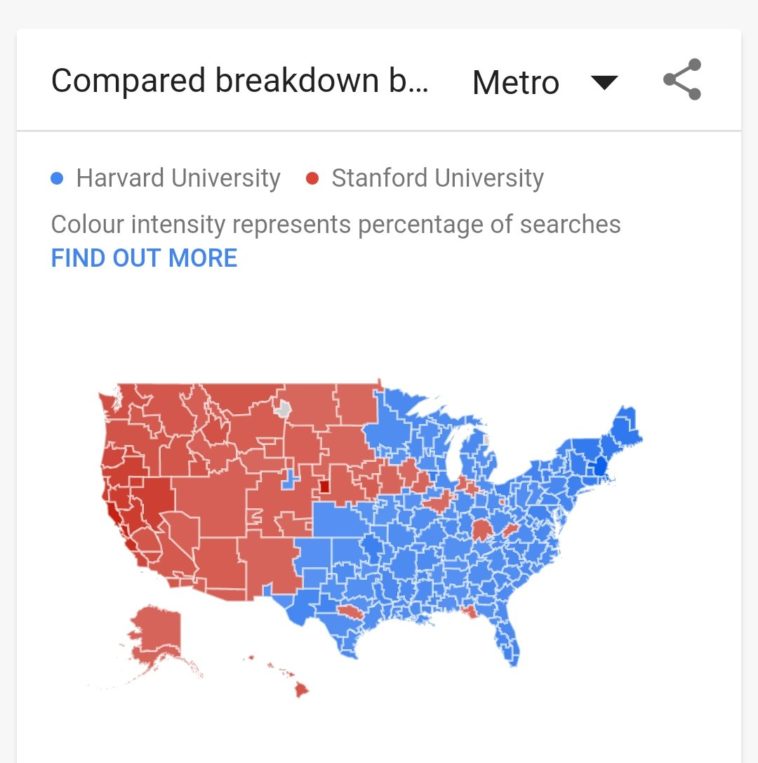Click the 'Compared breakdown b...' card title
The image size is (758, 763).
pyautogui.click(x=239, y=81)
